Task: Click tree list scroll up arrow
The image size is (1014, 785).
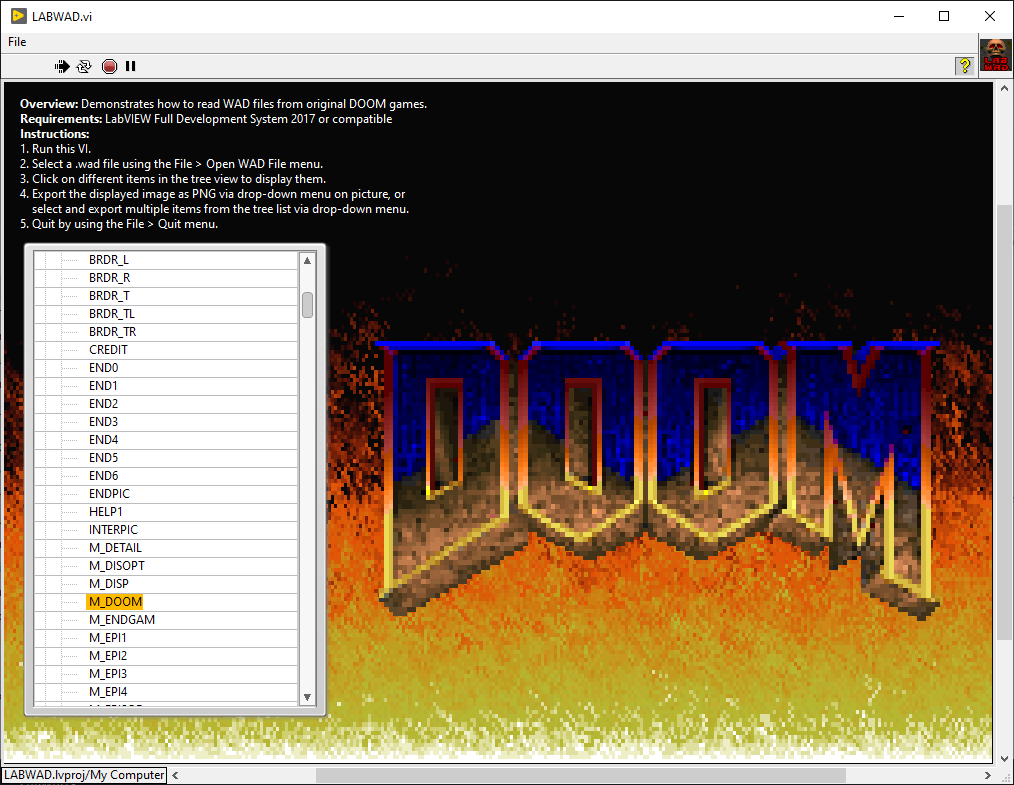Action: coord(307,261)
